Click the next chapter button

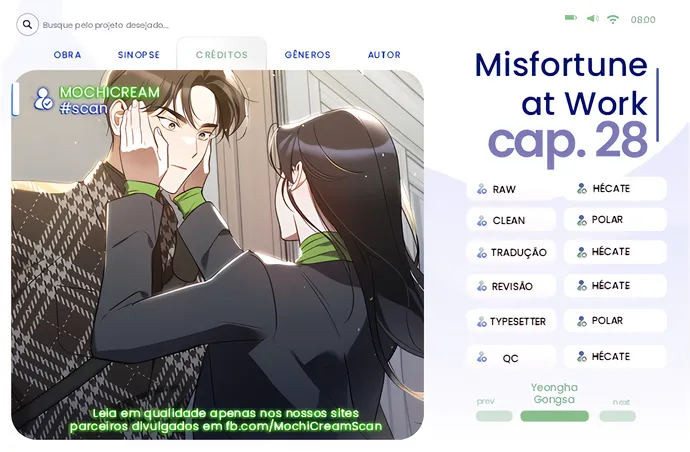617,416
